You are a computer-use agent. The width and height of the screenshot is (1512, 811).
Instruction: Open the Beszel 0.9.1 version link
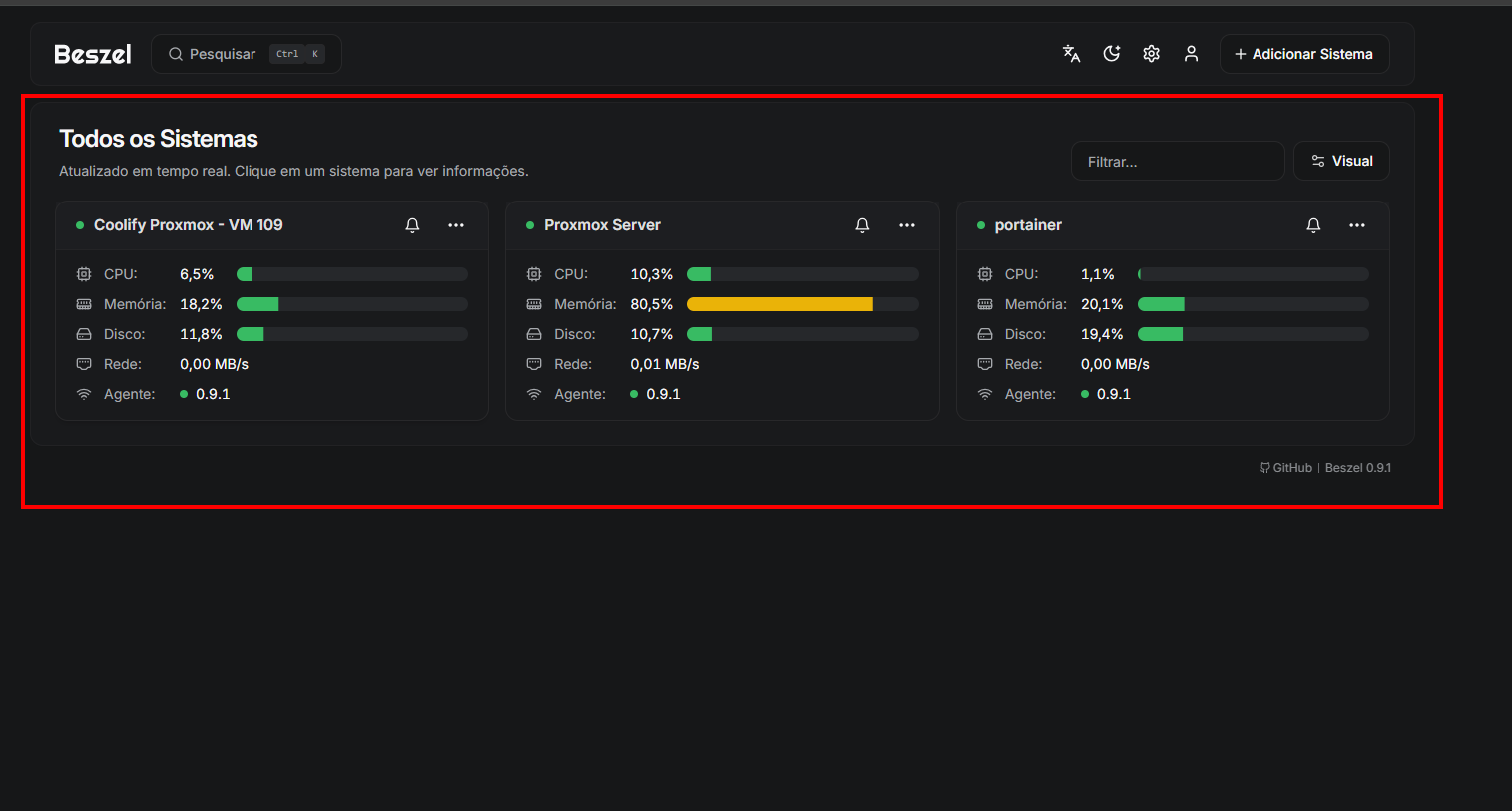tap(1357, 468)
